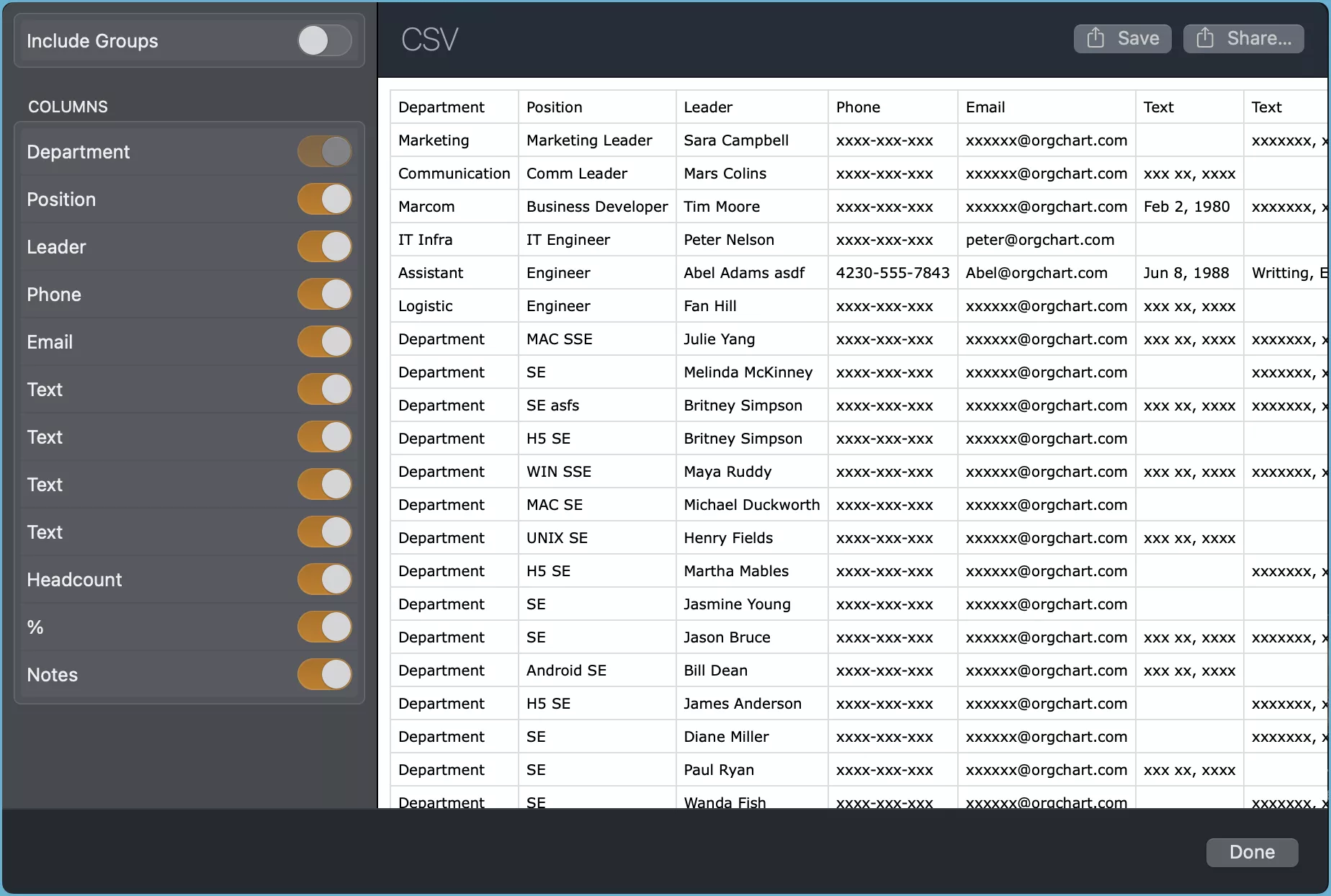This screenshot has height=896, width=1331.
Task: Click the Henry Fields leader cell
Action: click(752, 538)
